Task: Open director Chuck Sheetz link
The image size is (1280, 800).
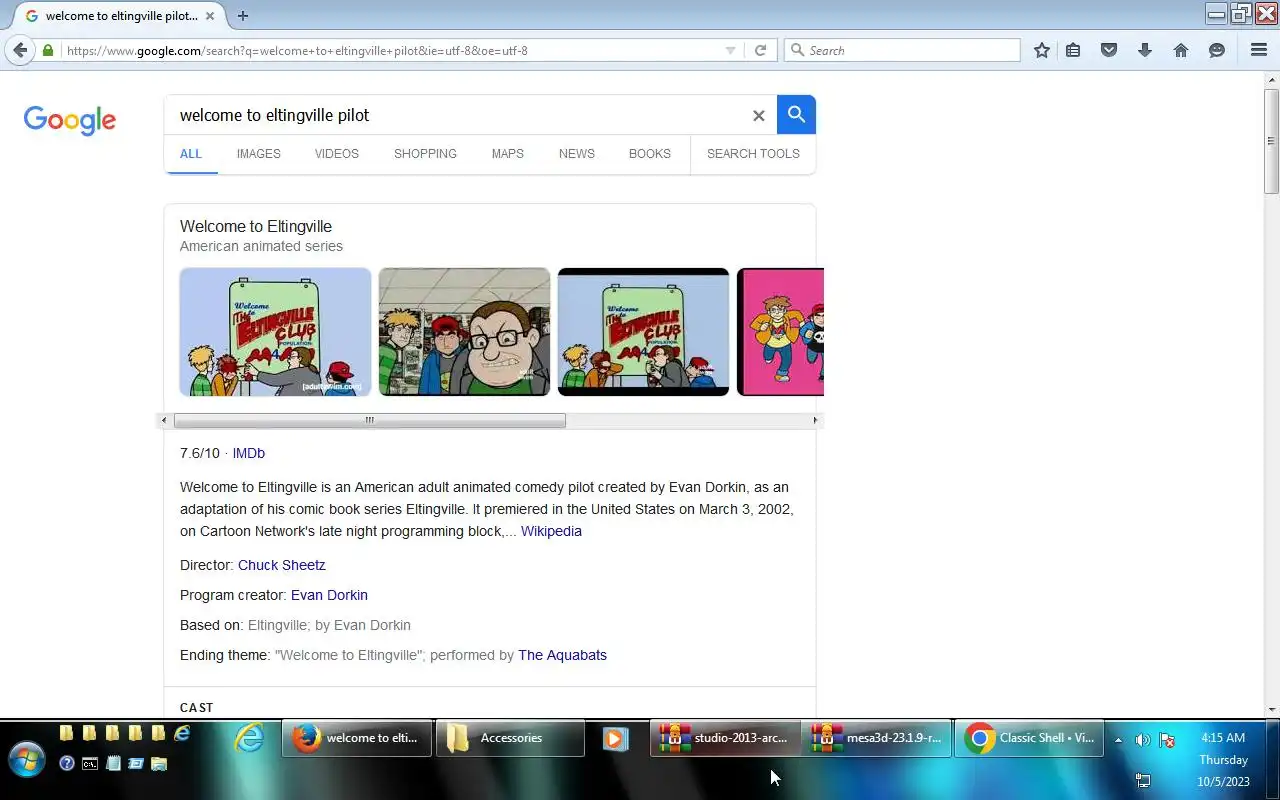Action: 282,565
